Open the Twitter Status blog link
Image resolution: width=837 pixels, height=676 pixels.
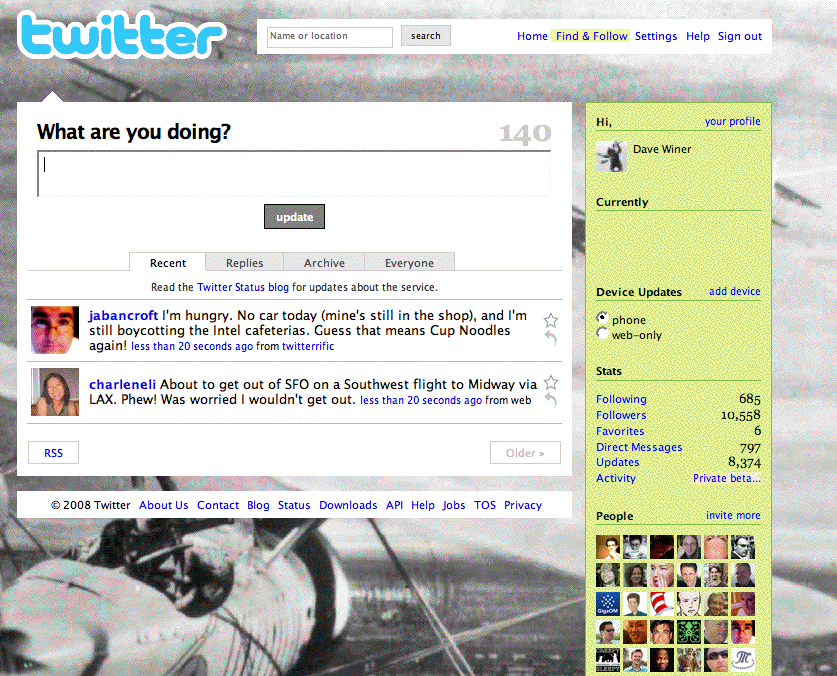243,287
